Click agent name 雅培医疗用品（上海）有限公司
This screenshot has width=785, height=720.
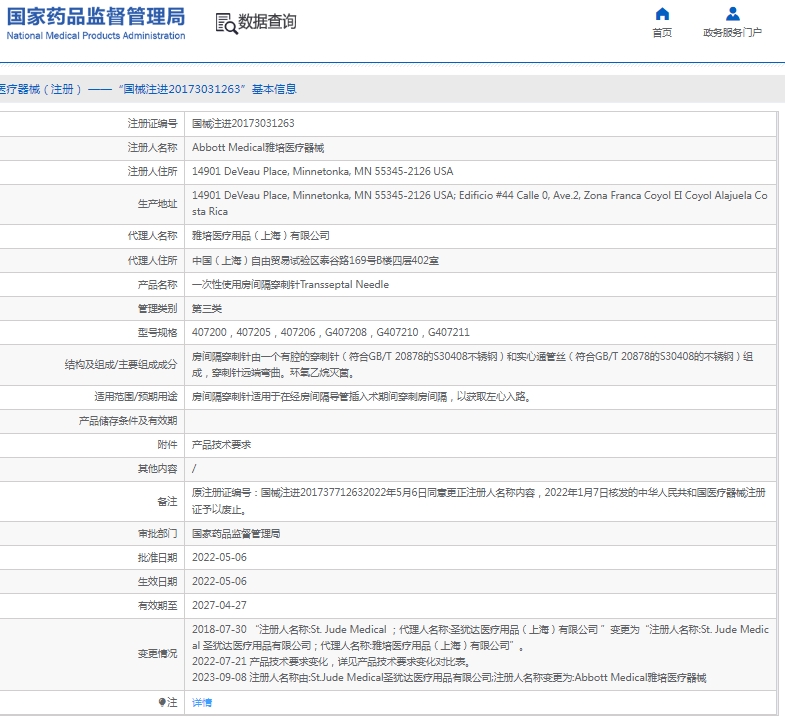coord(260,235)
